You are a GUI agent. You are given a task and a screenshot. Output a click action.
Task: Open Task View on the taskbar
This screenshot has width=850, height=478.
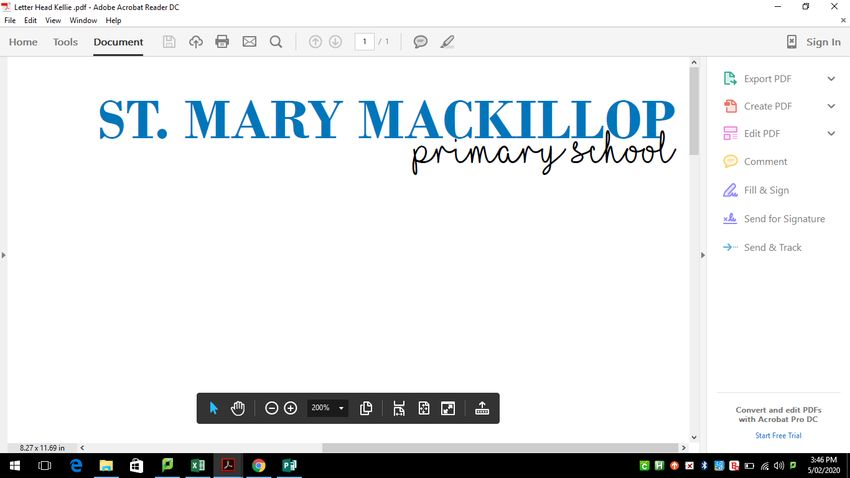(44, 466)
